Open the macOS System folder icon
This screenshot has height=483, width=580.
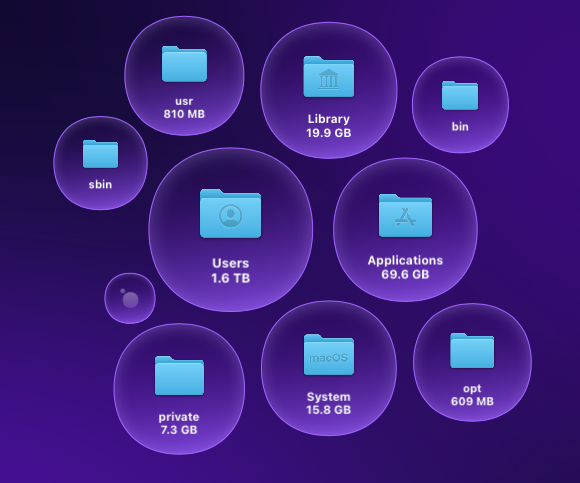tap(329, 355)
